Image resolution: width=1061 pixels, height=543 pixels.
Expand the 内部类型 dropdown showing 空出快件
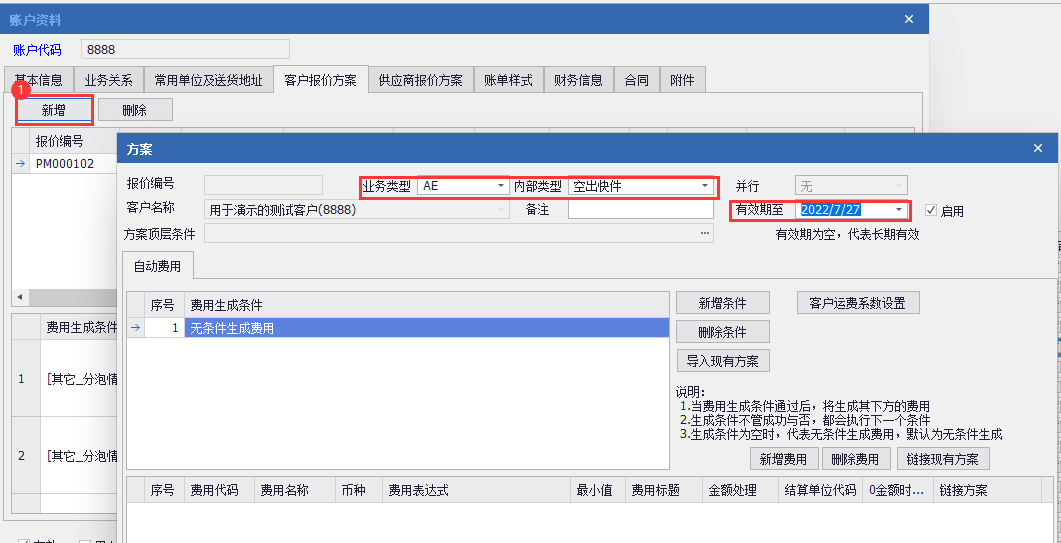(x=704, y=186)
